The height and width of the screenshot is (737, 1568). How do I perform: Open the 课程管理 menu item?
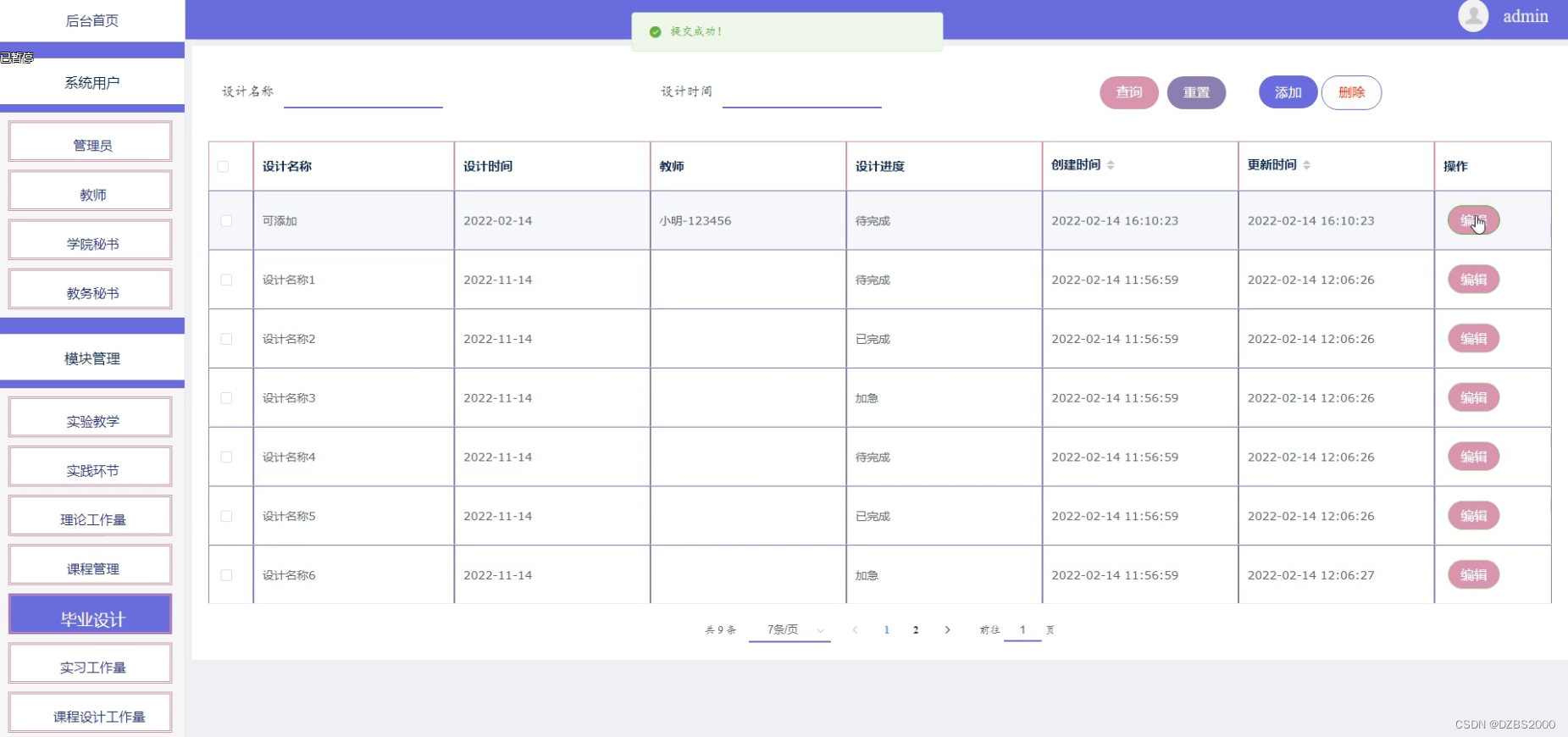[91, 564]
